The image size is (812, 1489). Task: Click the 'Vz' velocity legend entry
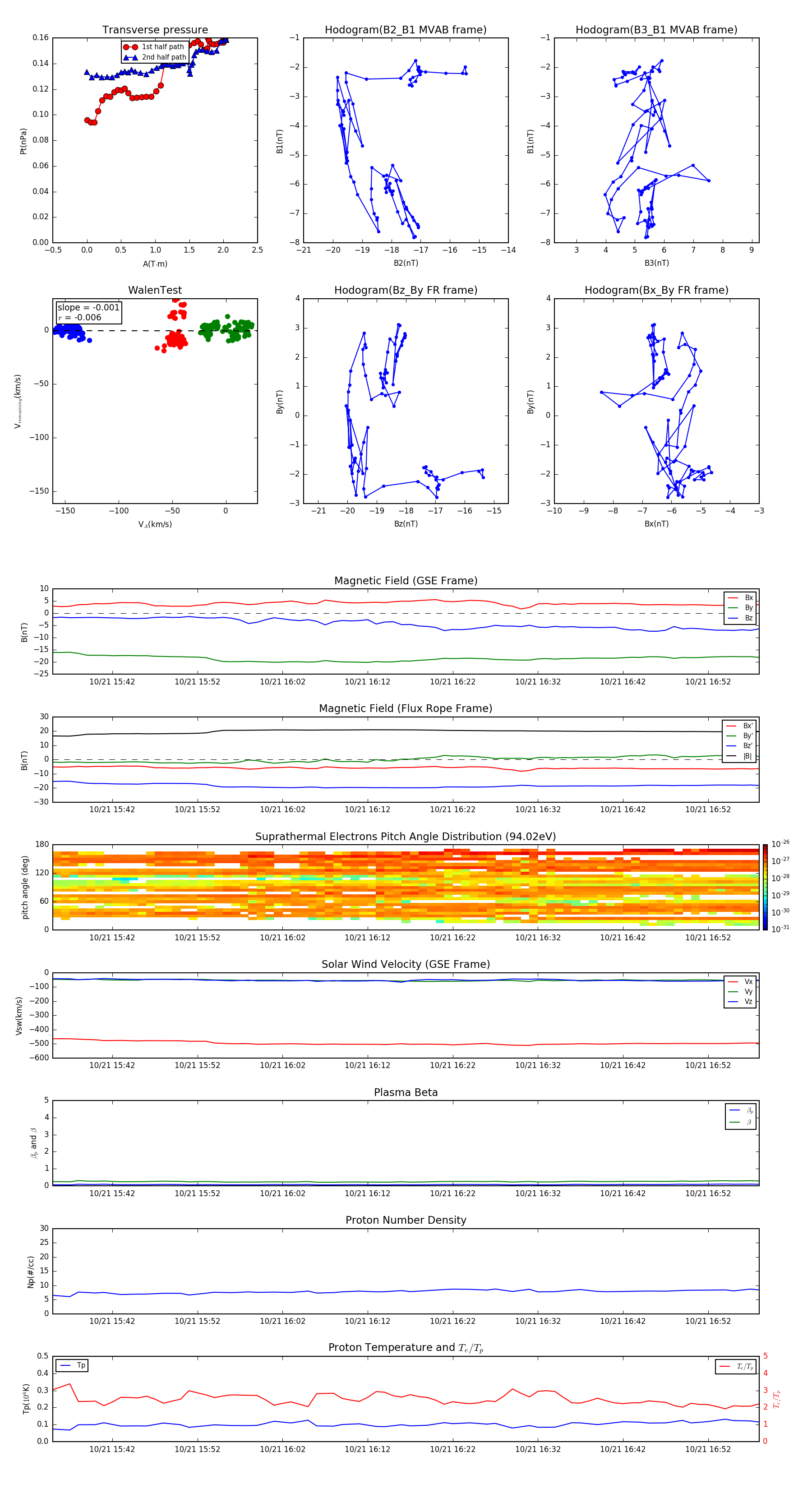(x=740, y=1002)
